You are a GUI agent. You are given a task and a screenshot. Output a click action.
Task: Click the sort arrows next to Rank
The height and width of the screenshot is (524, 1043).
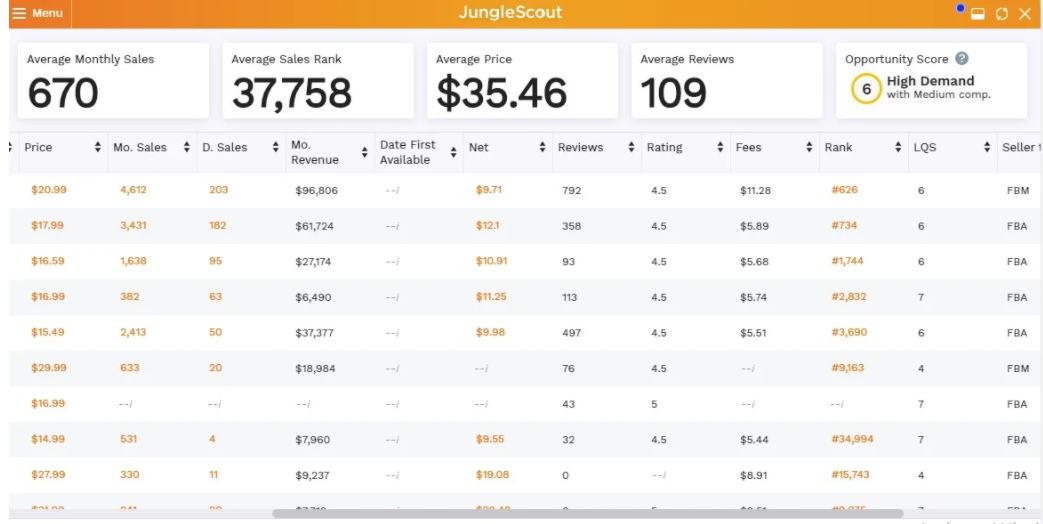click(x=898, y=148)
